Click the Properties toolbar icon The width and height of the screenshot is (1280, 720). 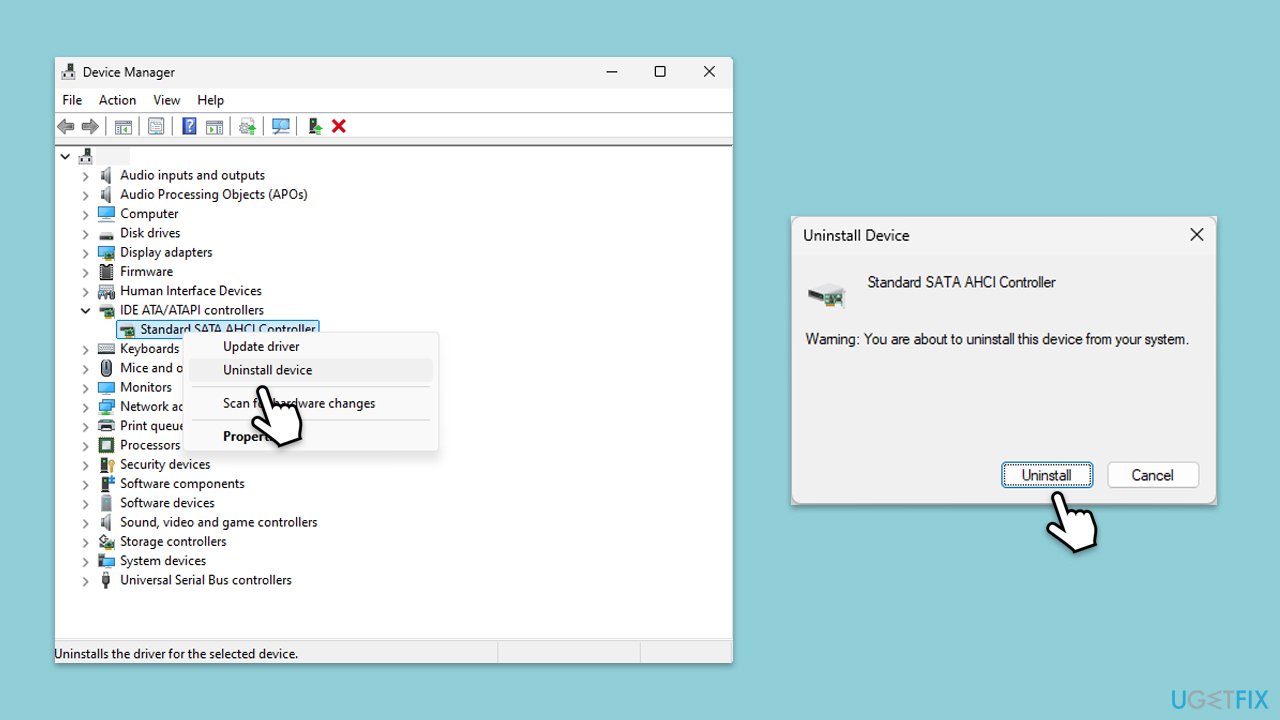(156, 126)
